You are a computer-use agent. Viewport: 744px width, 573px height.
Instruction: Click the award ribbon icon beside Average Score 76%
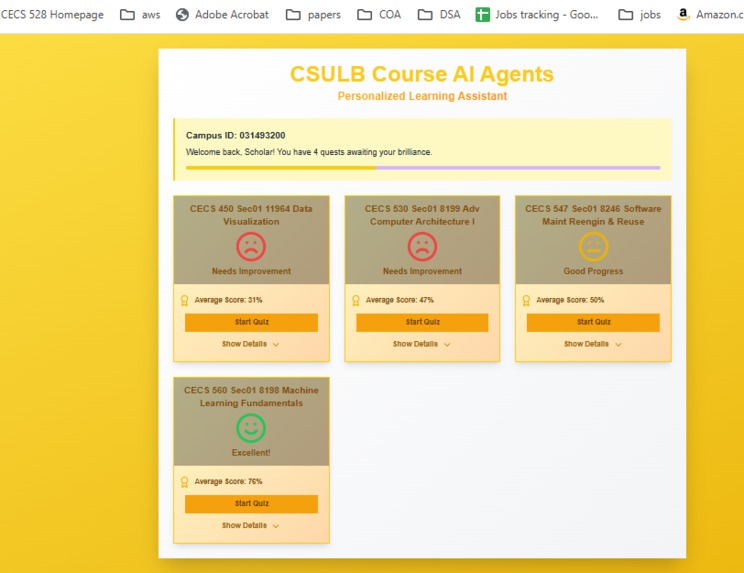pos(185,482)
